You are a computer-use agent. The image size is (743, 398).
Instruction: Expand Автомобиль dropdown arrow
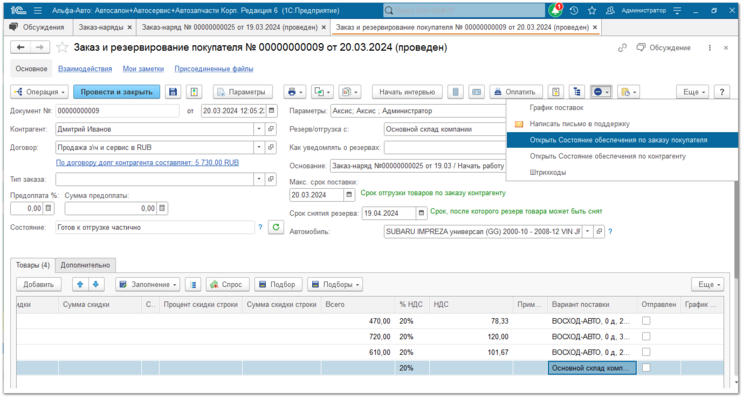pyautogui.click(x=588, y=232)
